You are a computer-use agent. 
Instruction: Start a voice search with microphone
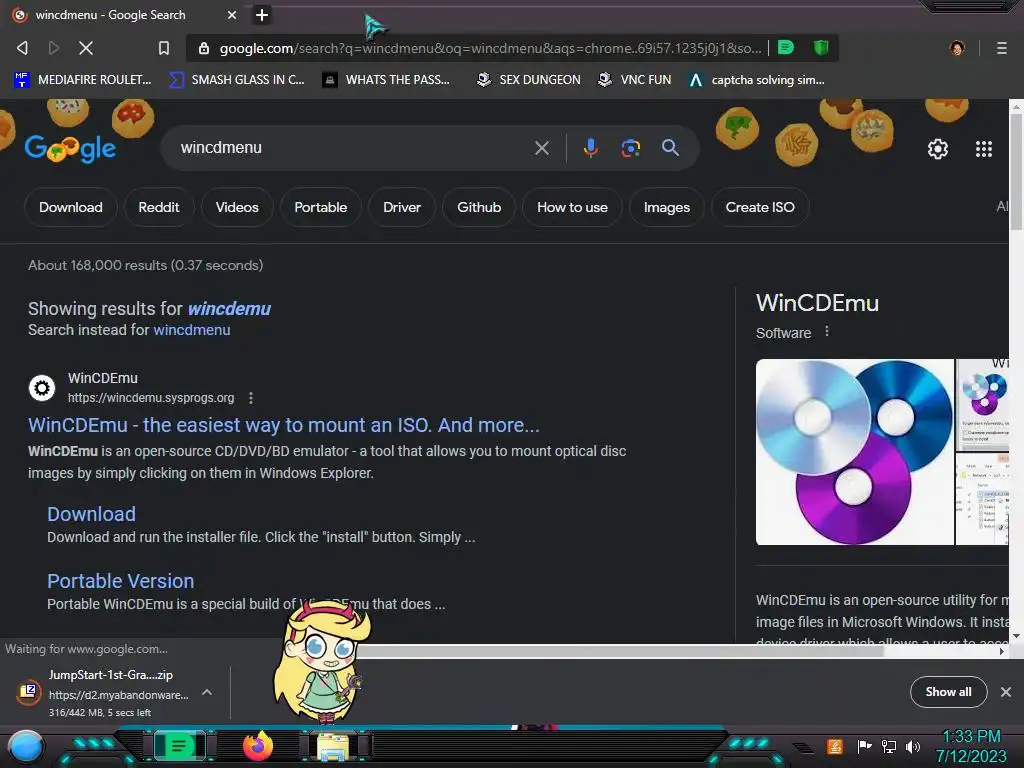click(590, 148)
